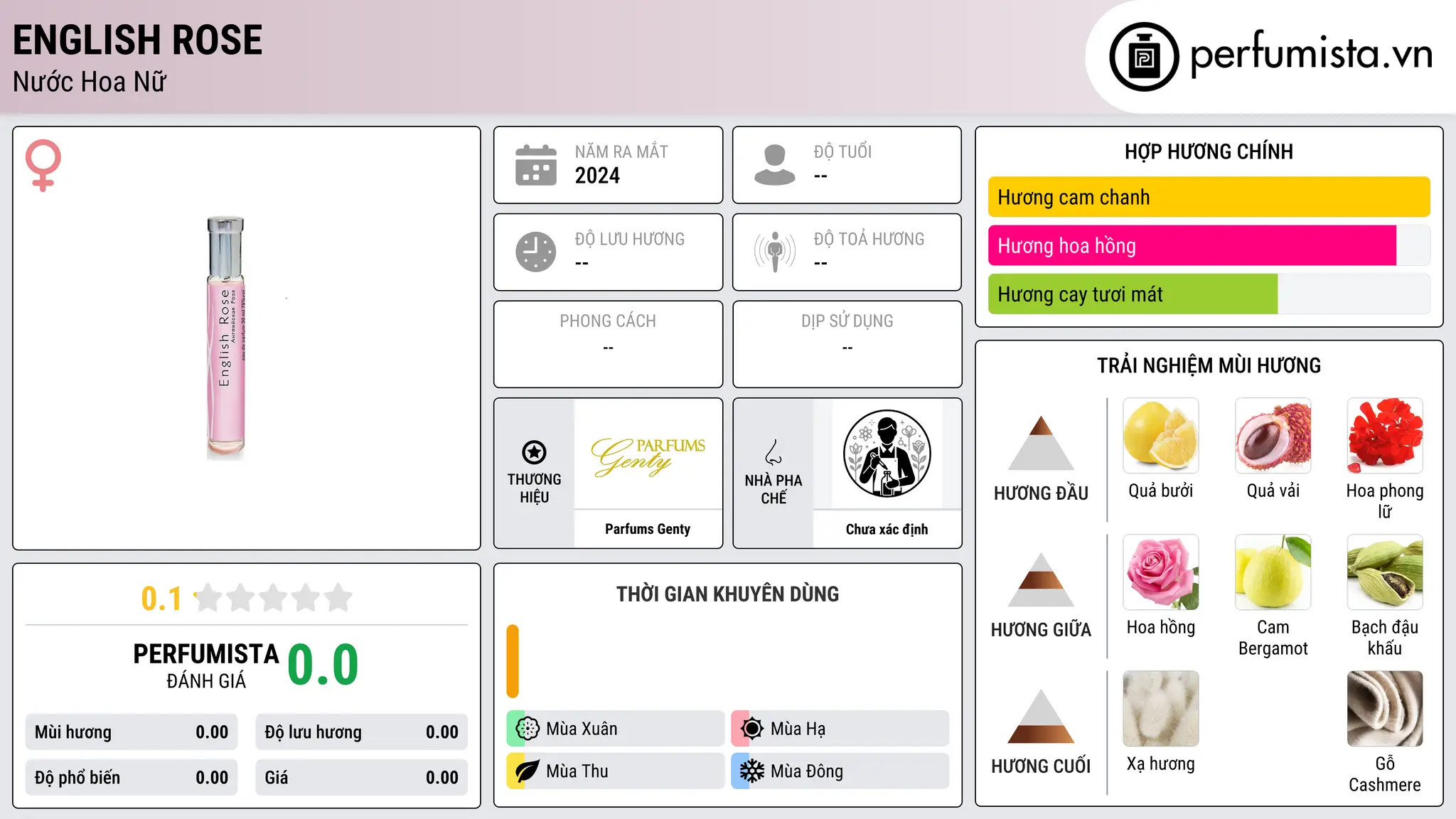
Task: Click the orange 0.1 rating number
Action: click(x=161, y=599)
